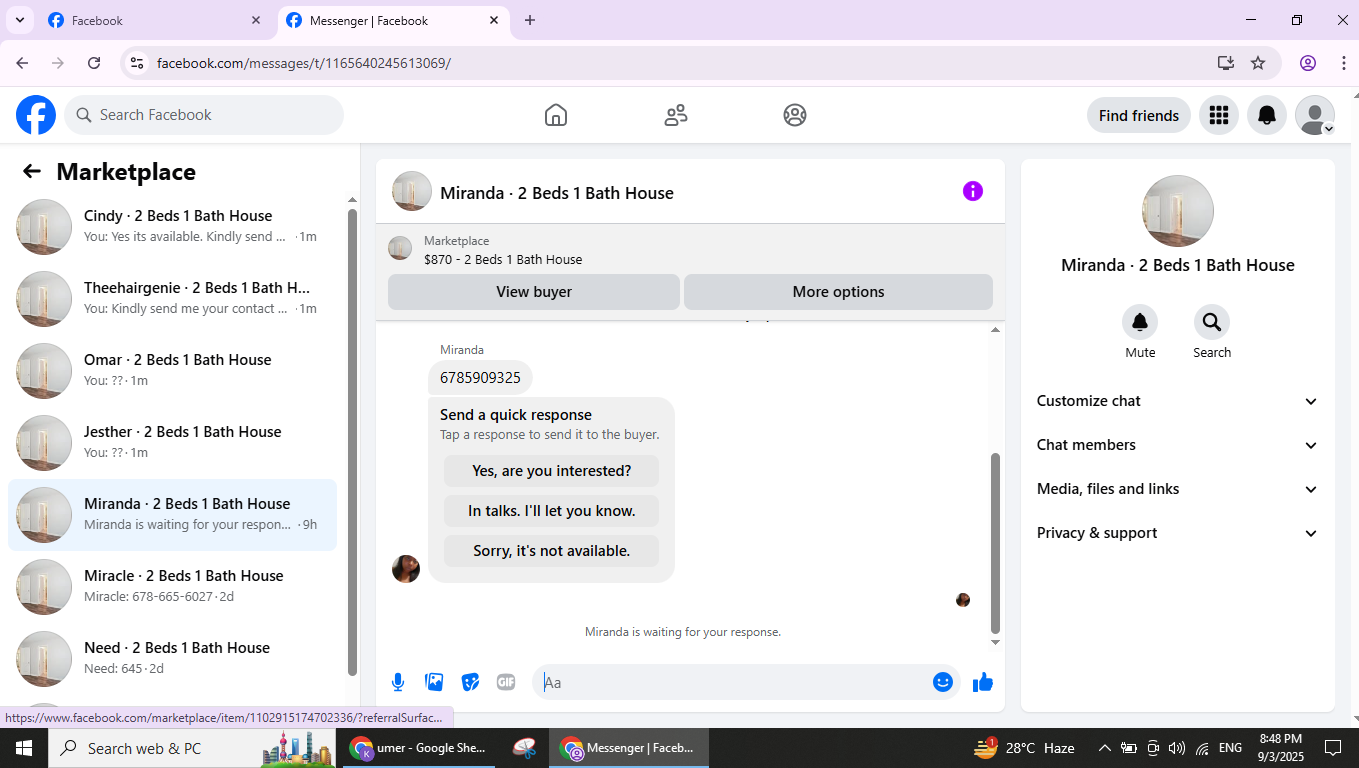Viewport: 1359px width, 768px height.
Task: Show hidden system tray icons
Action: (1104, 748)
